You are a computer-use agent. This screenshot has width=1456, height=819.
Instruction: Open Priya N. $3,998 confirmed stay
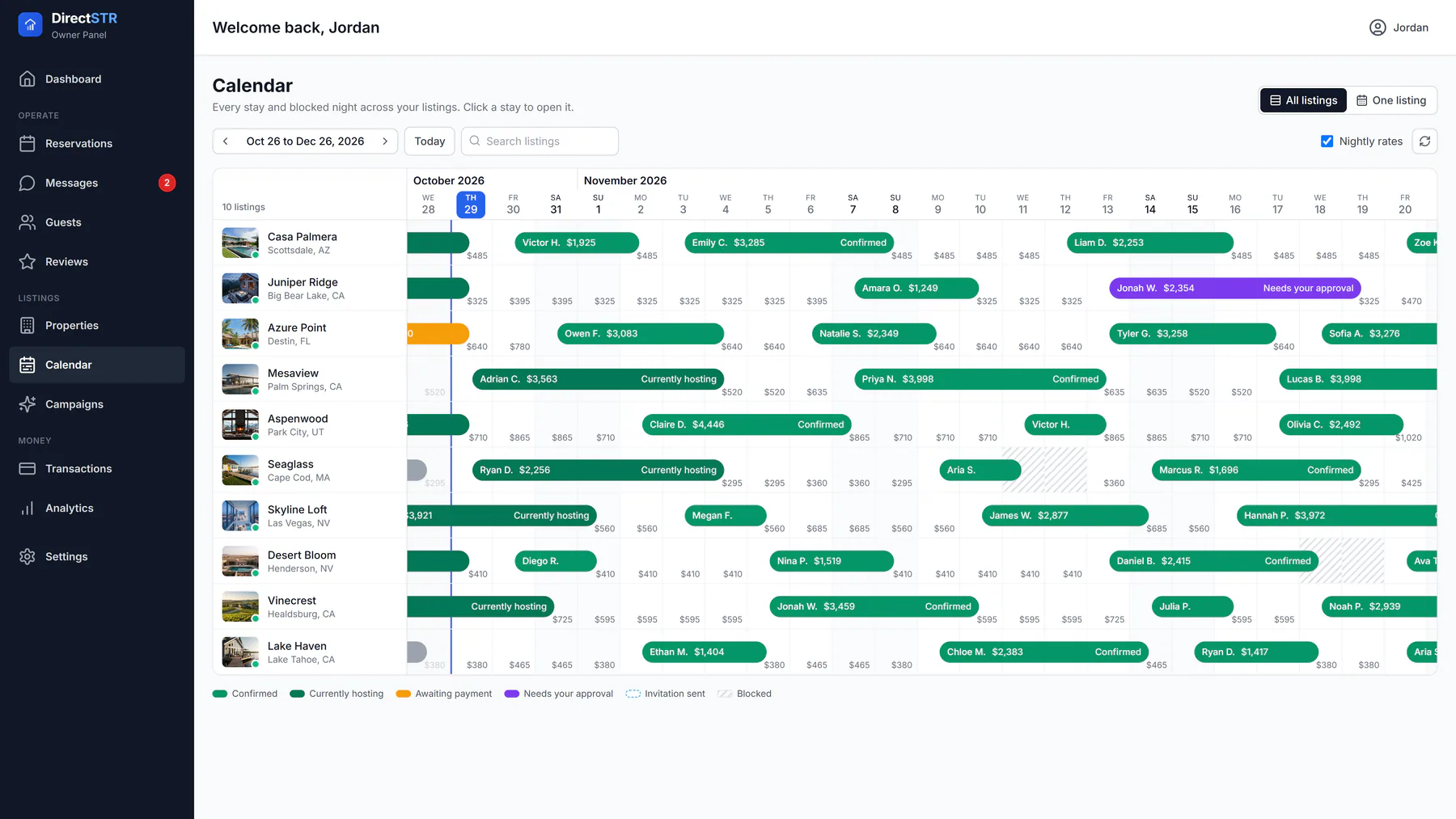pos(980,379)
